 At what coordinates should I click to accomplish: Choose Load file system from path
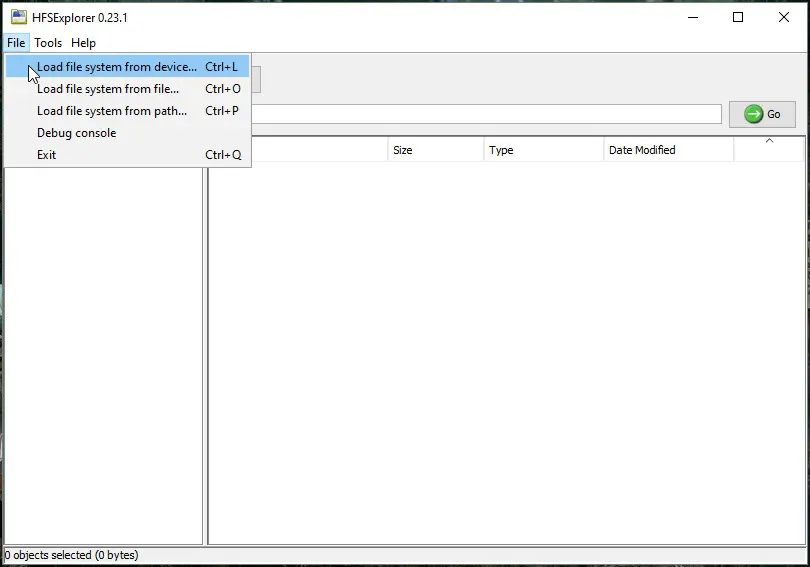(127, 111)
